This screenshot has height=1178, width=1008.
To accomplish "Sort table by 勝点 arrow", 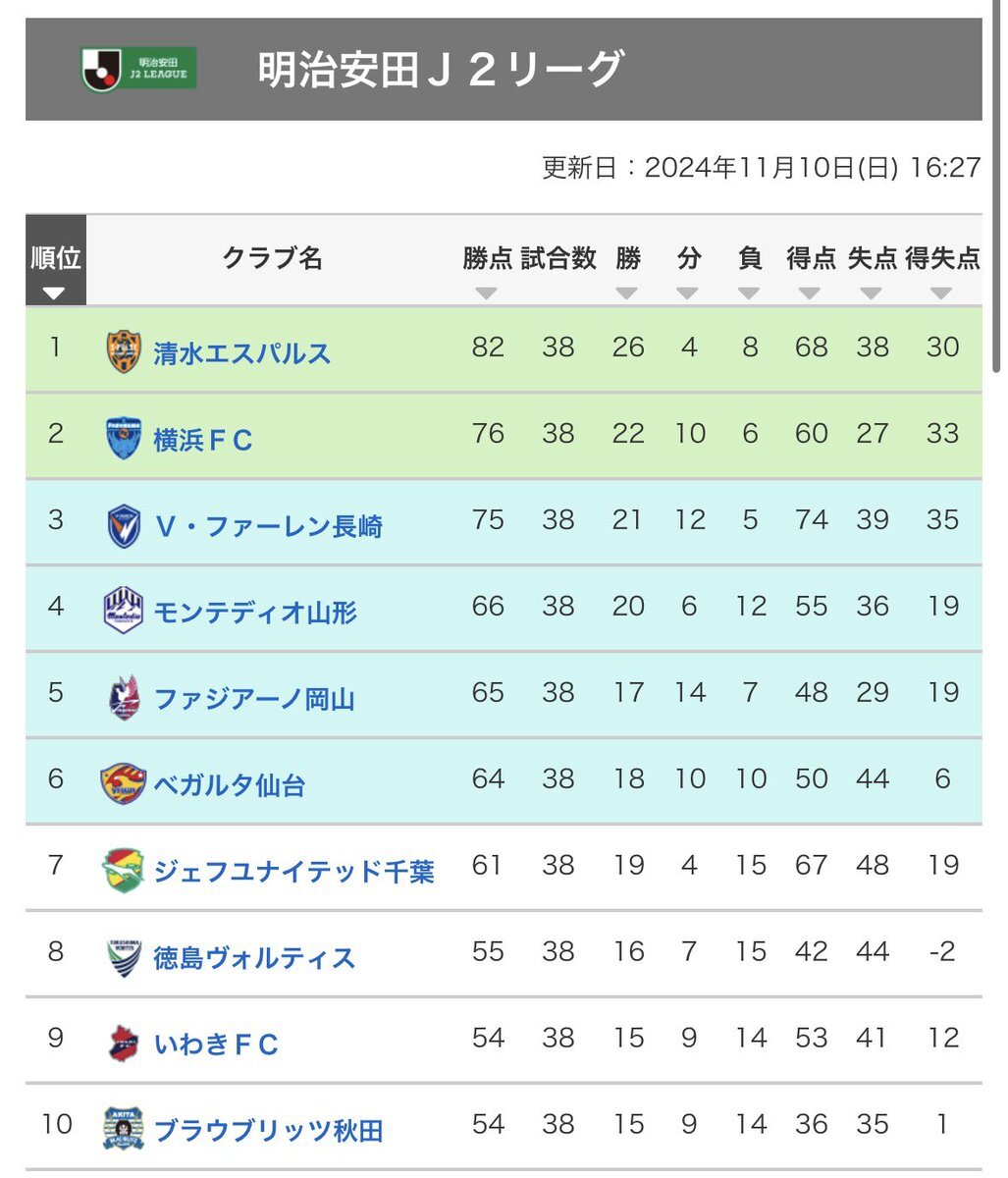I will [x=486, y=294].
